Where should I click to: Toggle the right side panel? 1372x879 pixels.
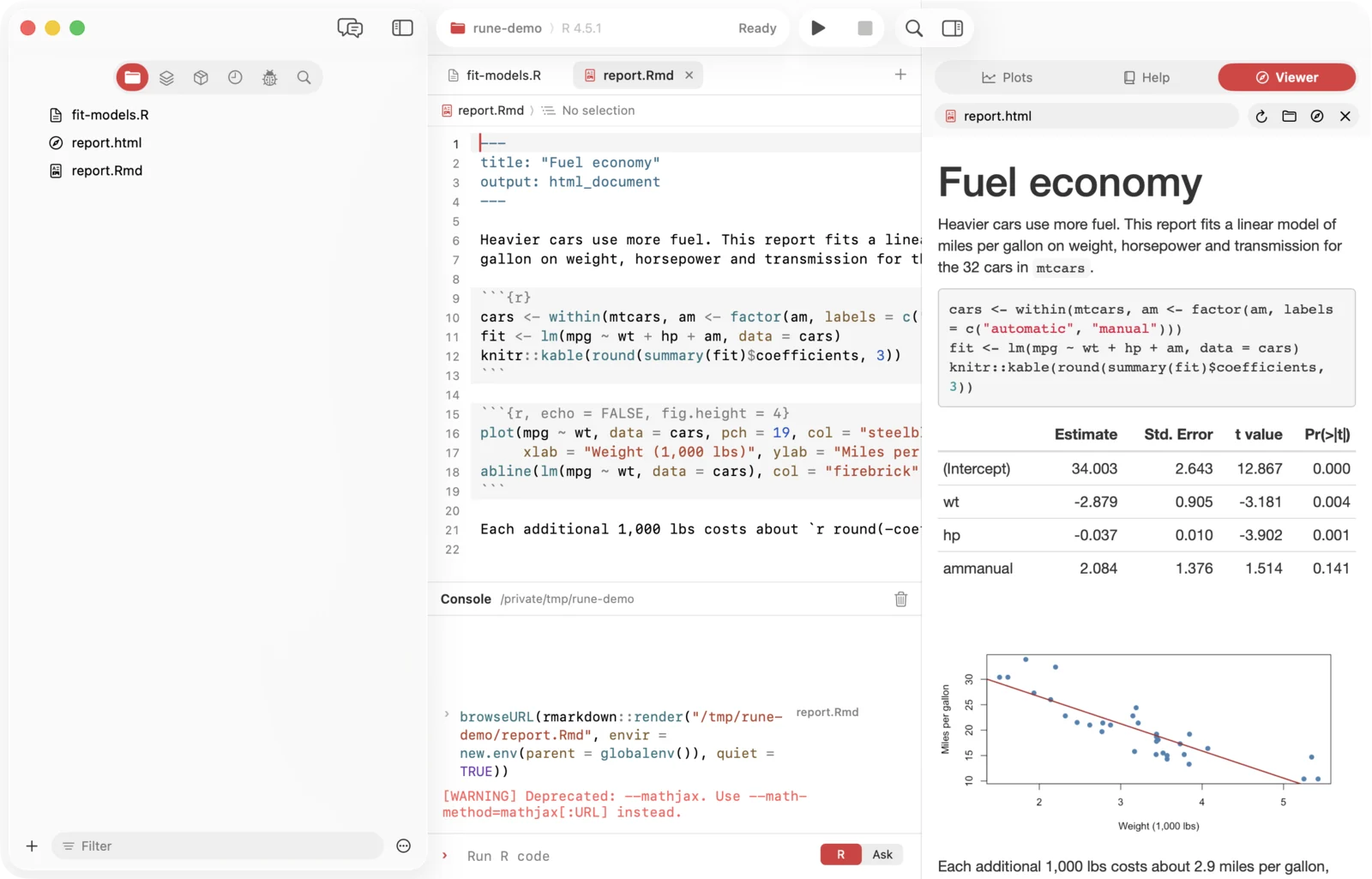pos(953,28)
